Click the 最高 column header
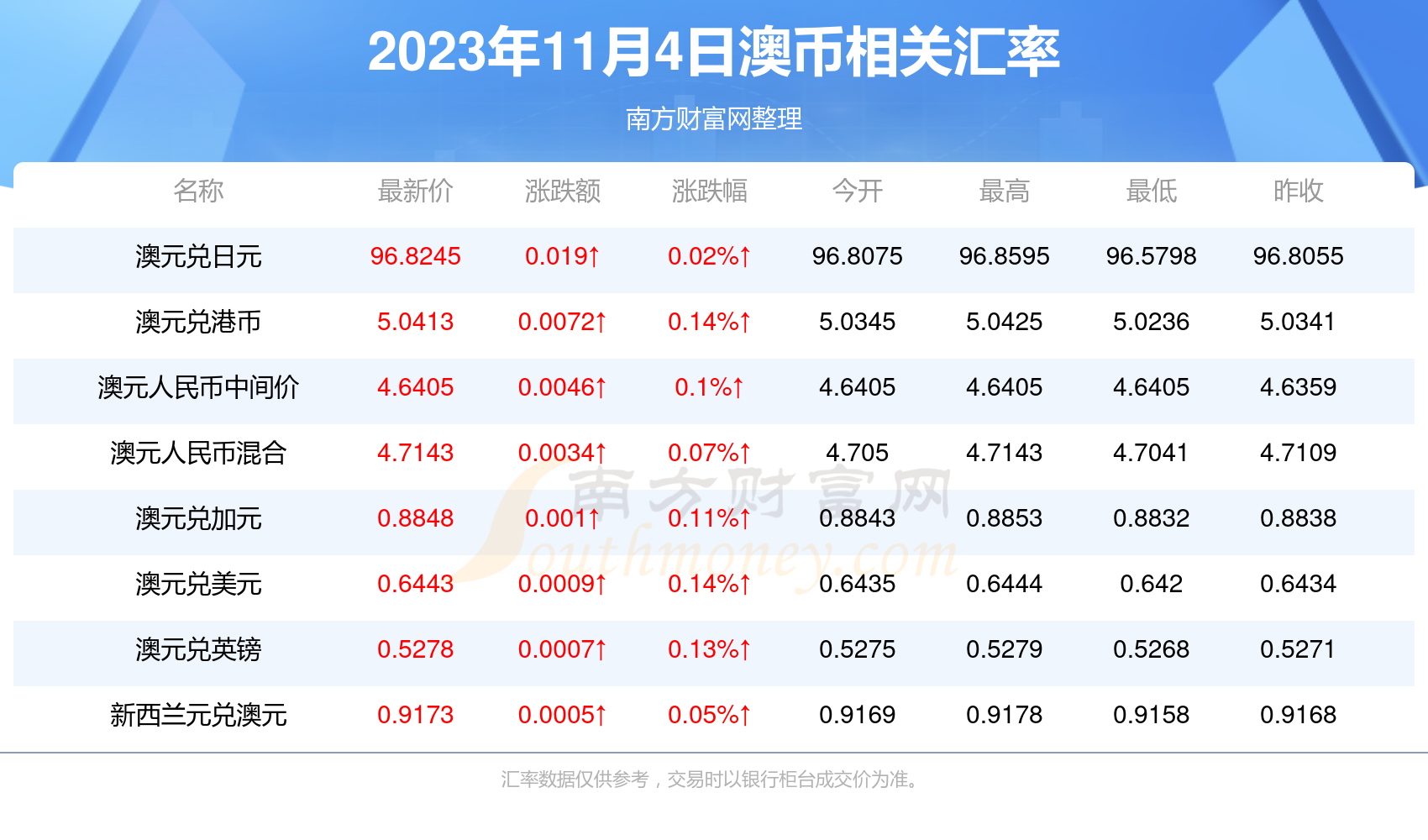The width and height of the screenshot is (1428, 840). point(1004,191)
